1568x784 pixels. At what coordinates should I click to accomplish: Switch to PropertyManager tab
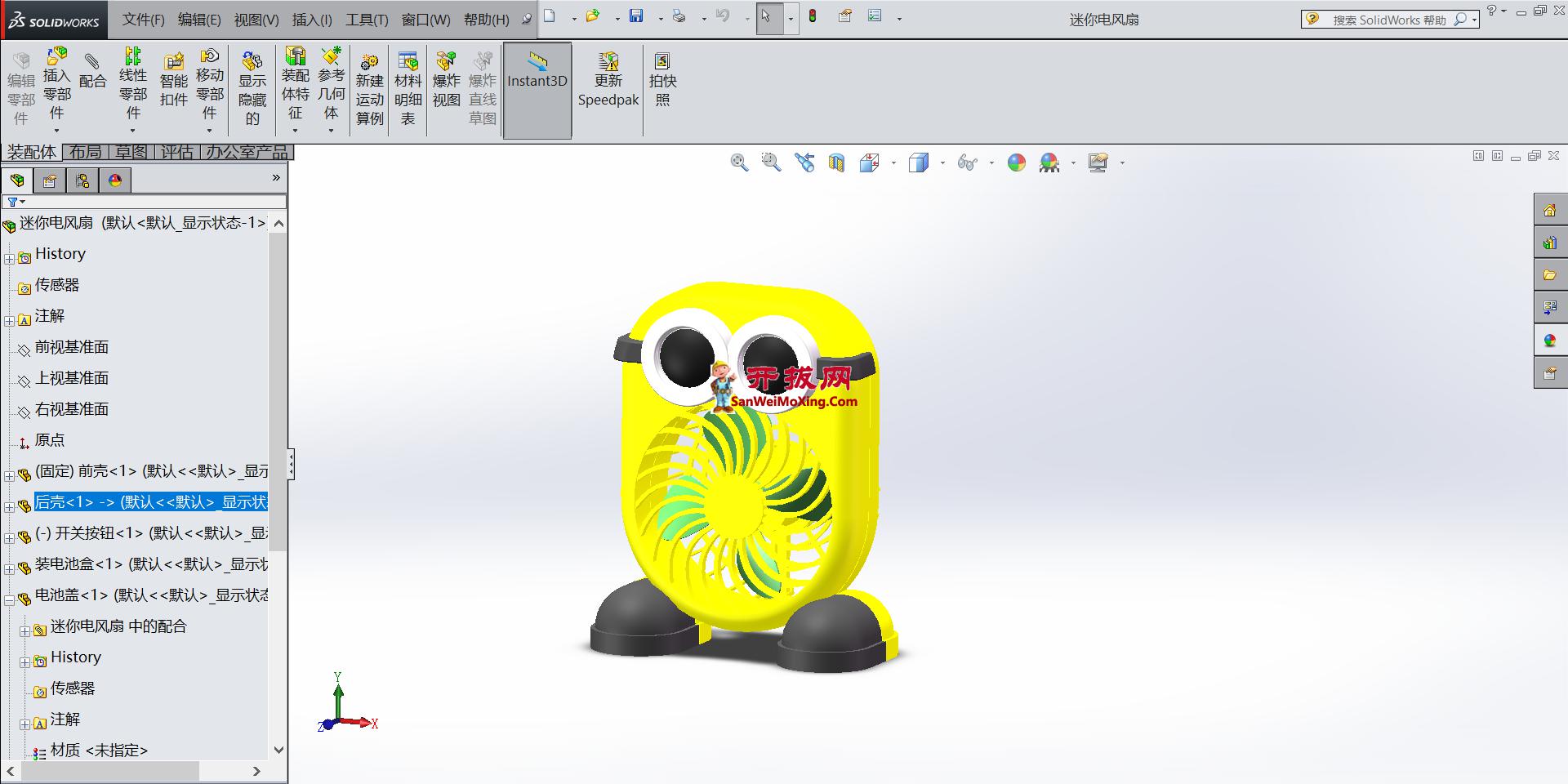pyautogui.click(x=49, y=180)
